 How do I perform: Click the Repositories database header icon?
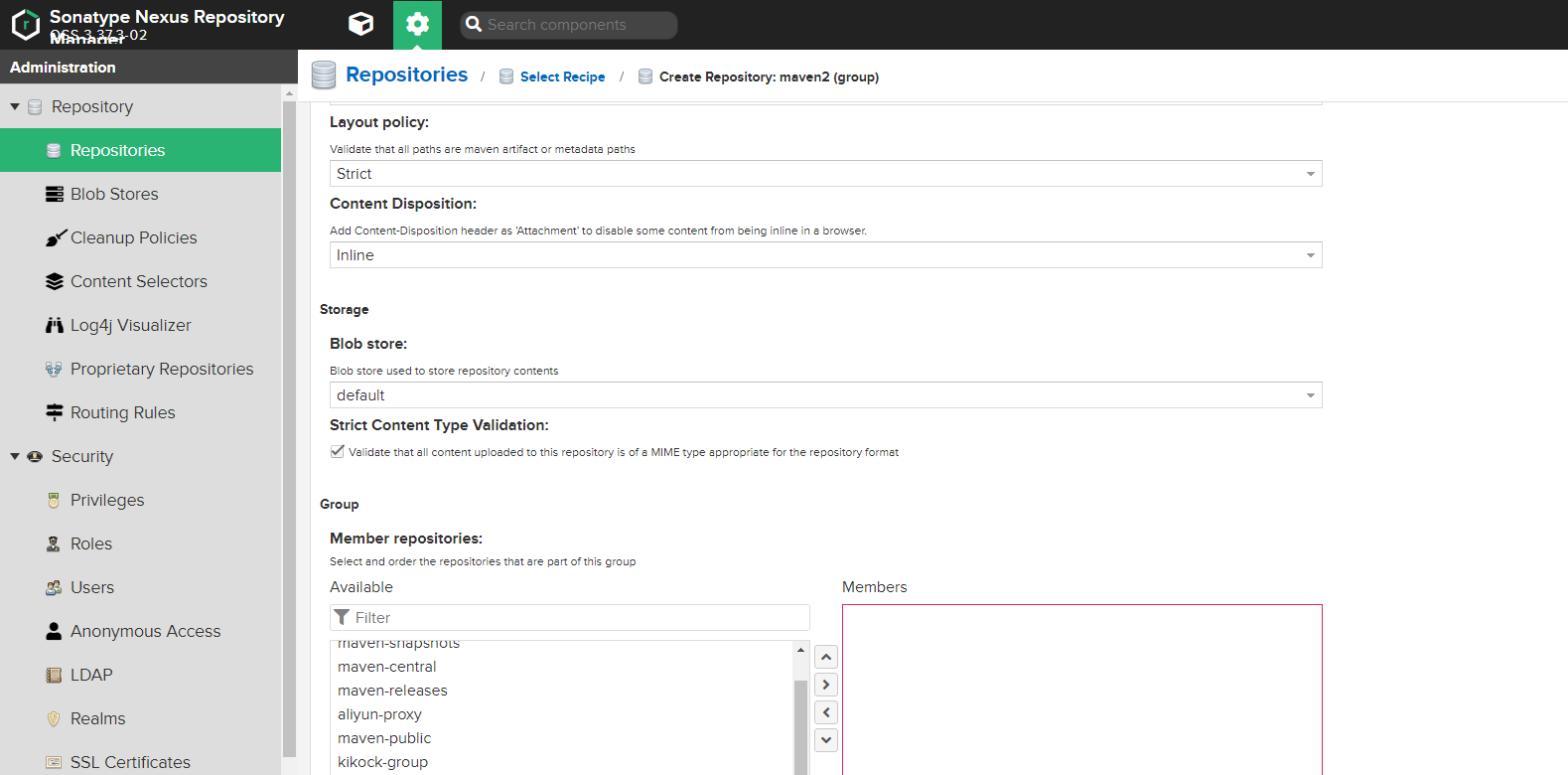[324, 76]
